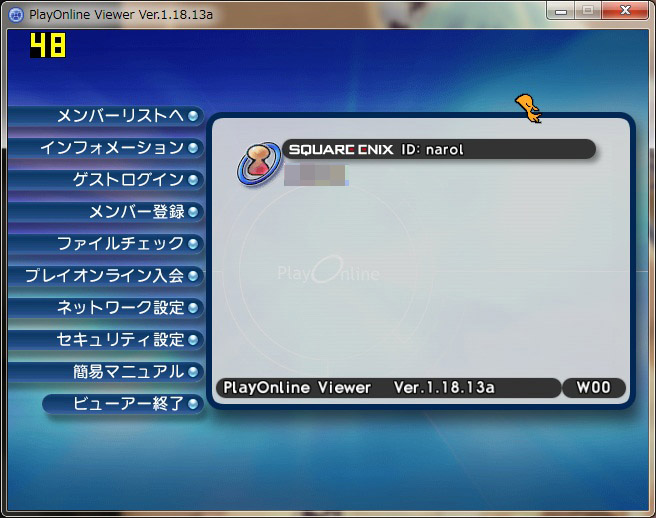Select プレイオンライン入会 menu item
The height and width of the screenshot is (518, 656).
(x=105, y=276)
